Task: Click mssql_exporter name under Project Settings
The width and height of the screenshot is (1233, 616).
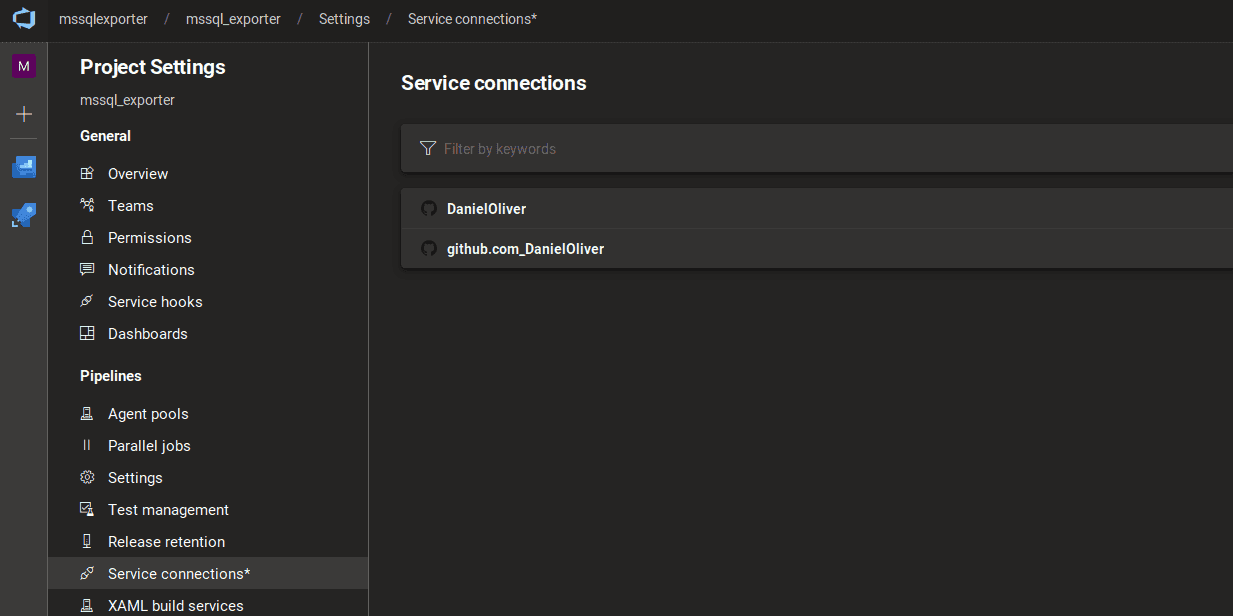Action: pos(128,100)
